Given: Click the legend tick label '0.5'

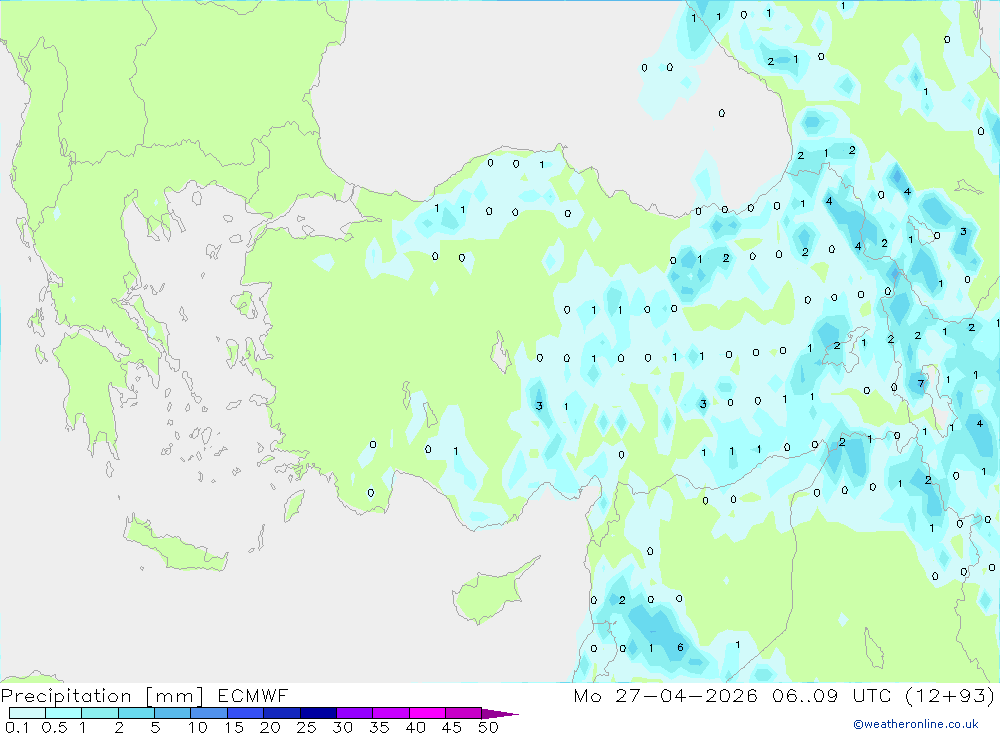Looking at the screenshot, I should (x=54, y=727).
